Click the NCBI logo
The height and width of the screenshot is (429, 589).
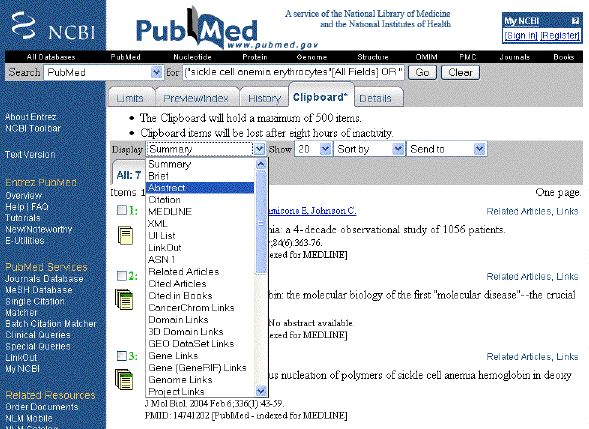[x=53, y=26]
